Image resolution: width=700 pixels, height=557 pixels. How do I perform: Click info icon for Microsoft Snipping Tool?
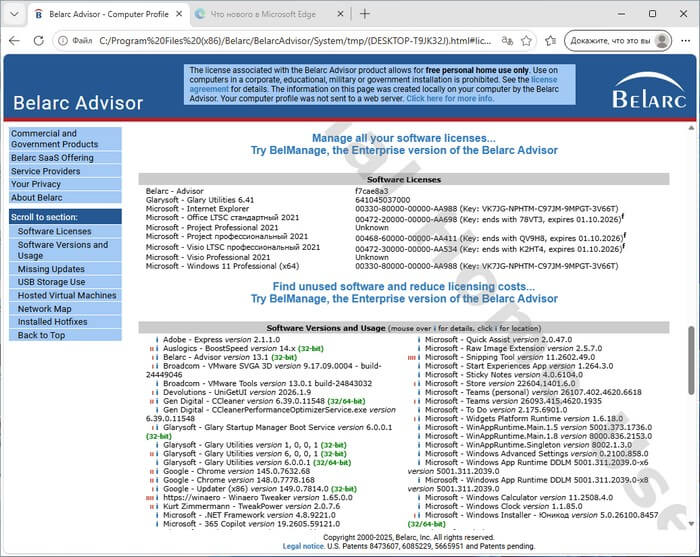click(x=419, y=357)
